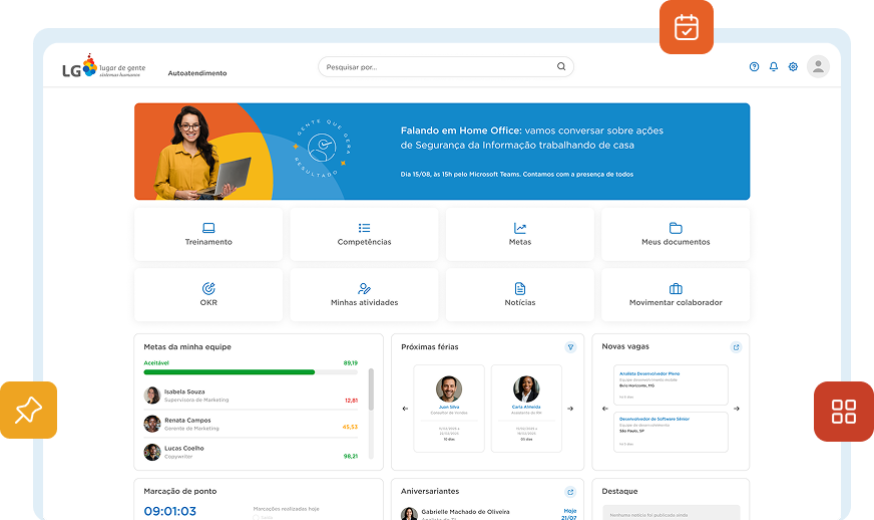
Task: Show next vacation card with right arrow
Action: pyautogui.click(x=570, y=408)
